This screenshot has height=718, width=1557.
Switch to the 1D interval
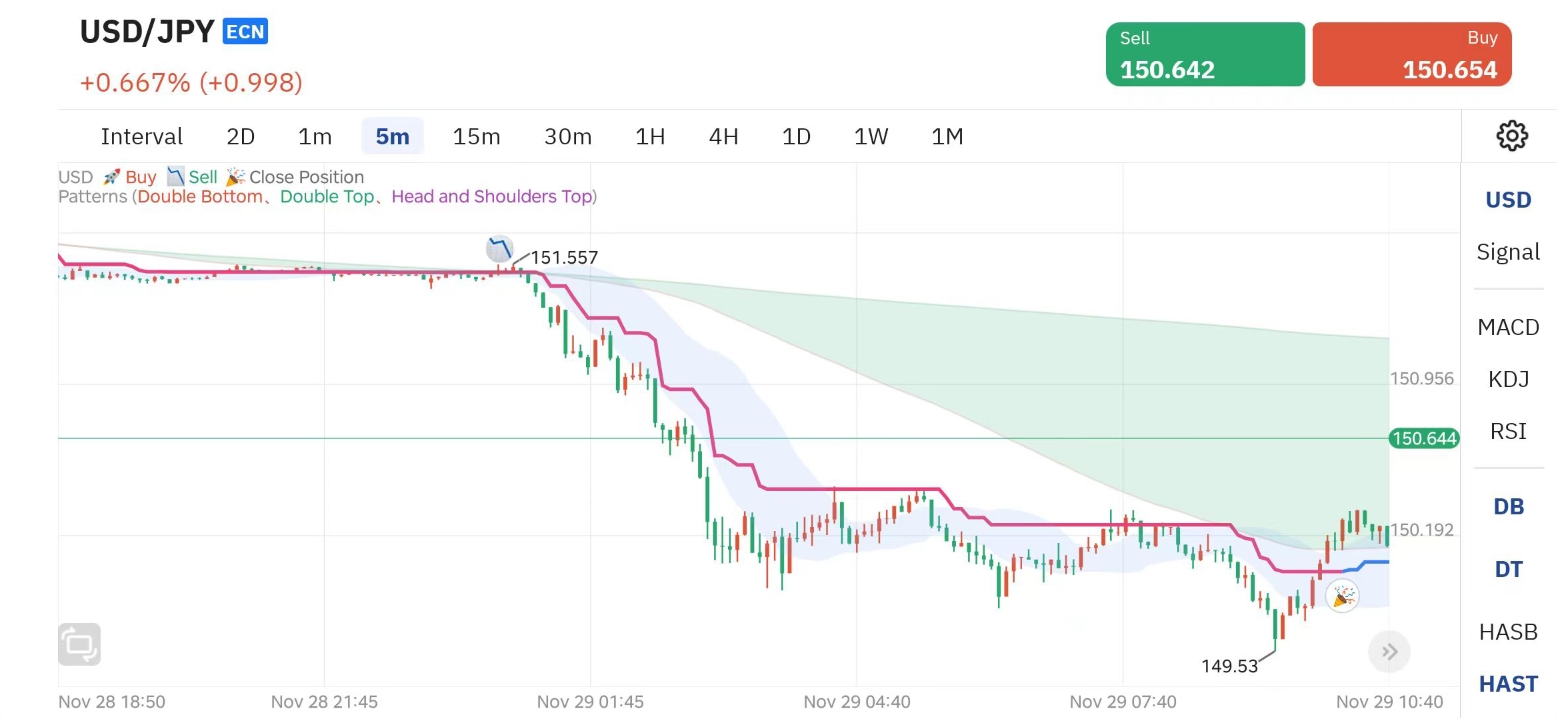coord(796,137)
